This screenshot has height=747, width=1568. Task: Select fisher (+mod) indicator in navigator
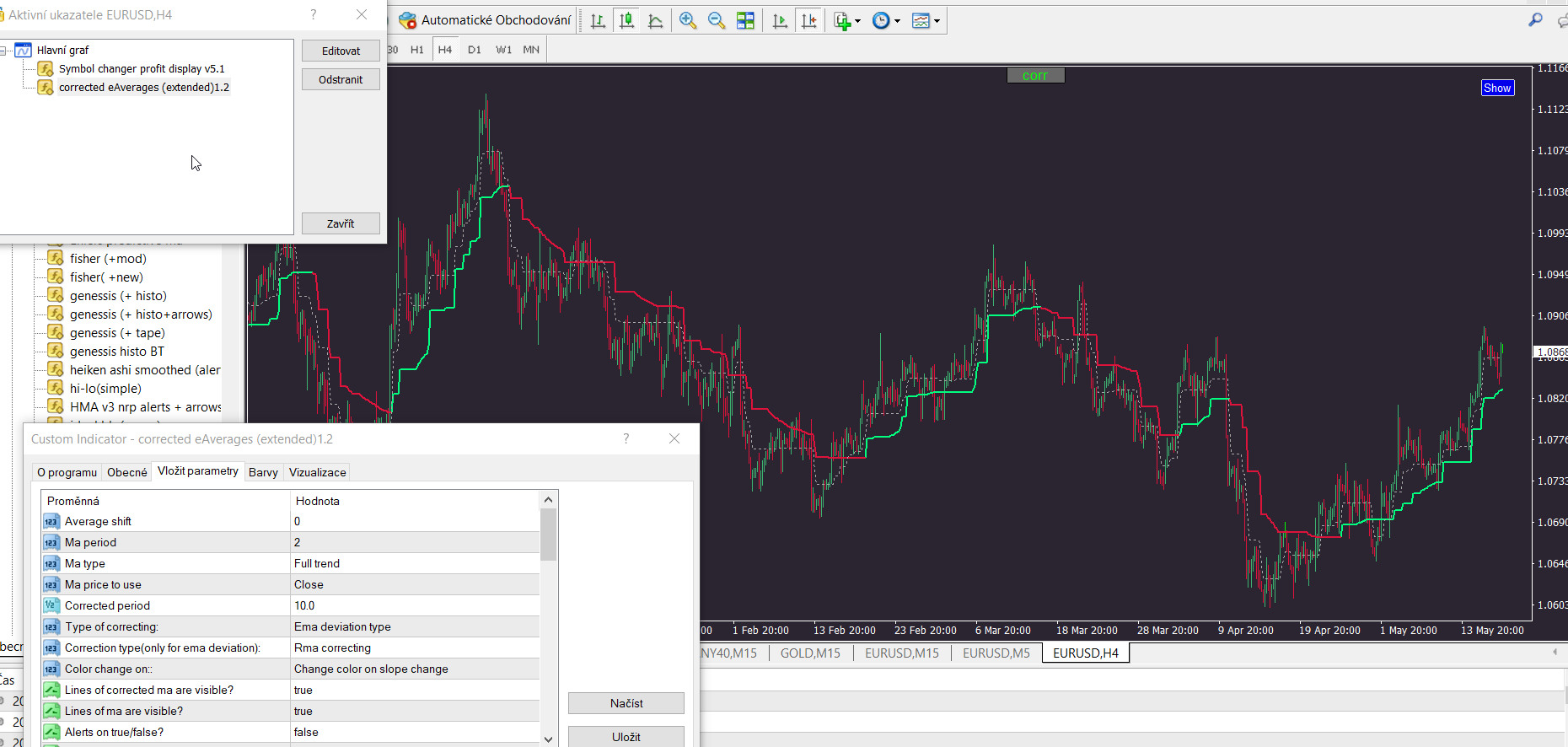point(108,259)
